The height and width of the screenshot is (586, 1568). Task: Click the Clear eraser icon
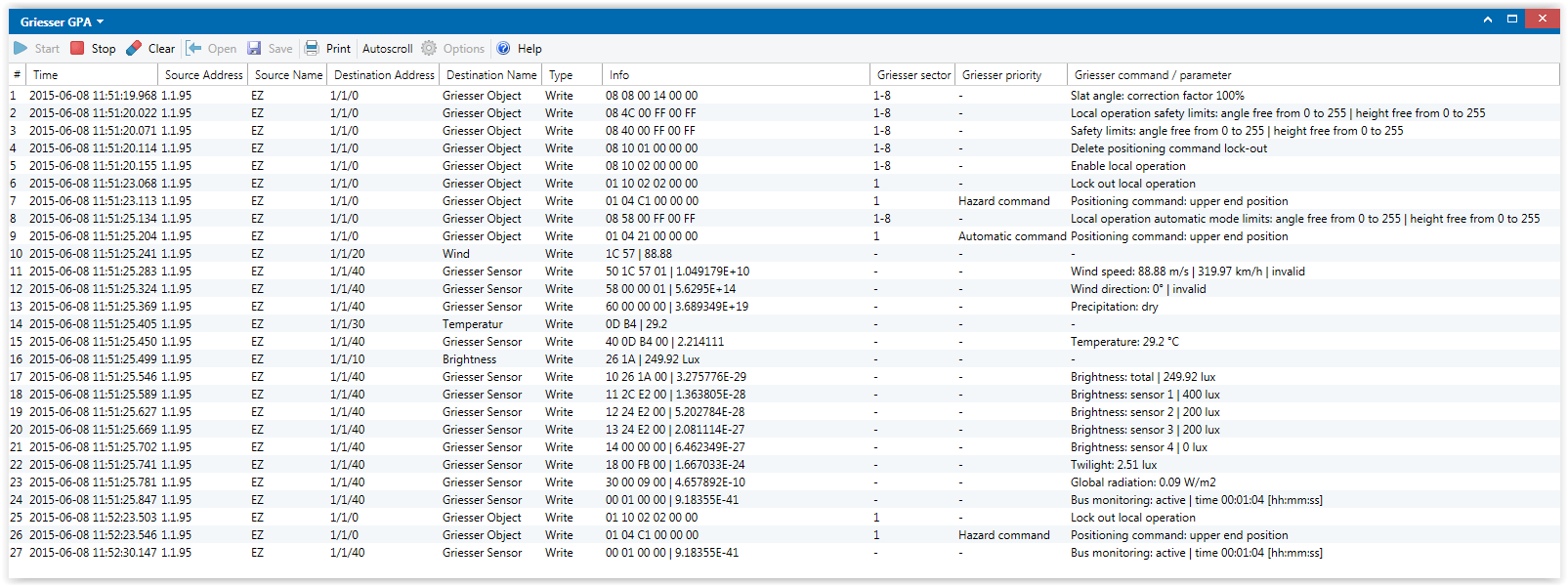[x=134, y=48]
